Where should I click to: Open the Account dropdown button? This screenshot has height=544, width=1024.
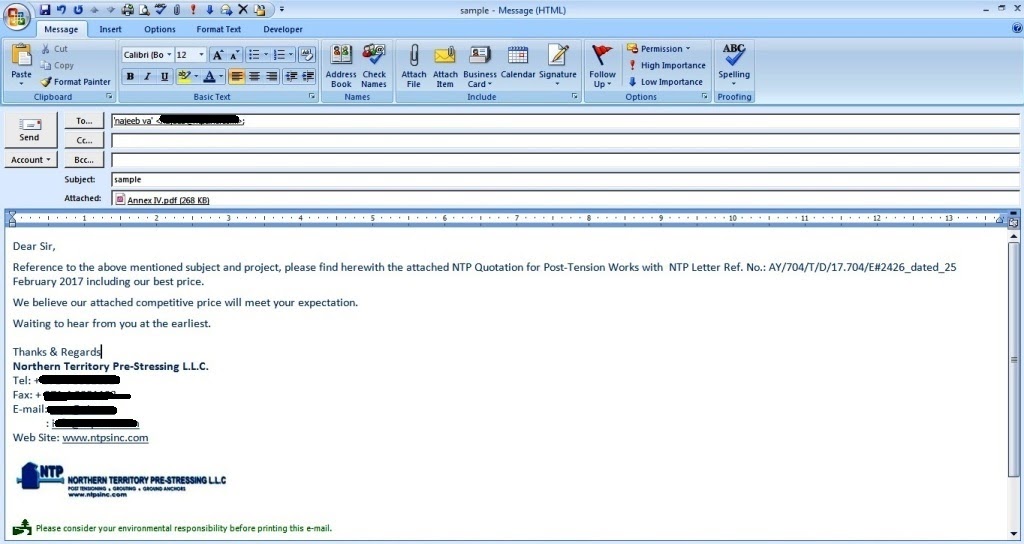(31, 159)
